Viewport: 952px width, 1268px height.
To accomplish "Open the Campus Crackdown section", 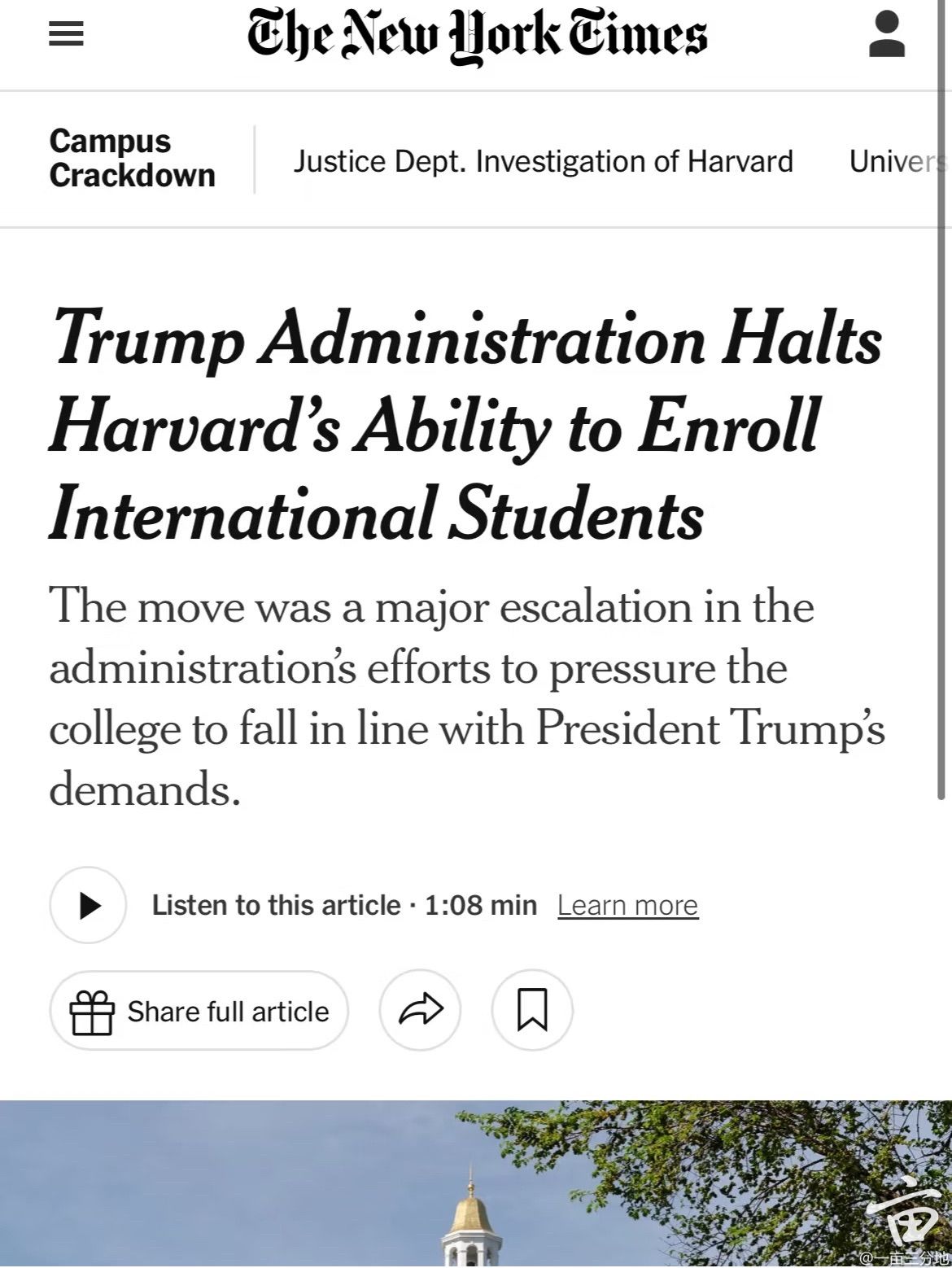I will (132, 158).
